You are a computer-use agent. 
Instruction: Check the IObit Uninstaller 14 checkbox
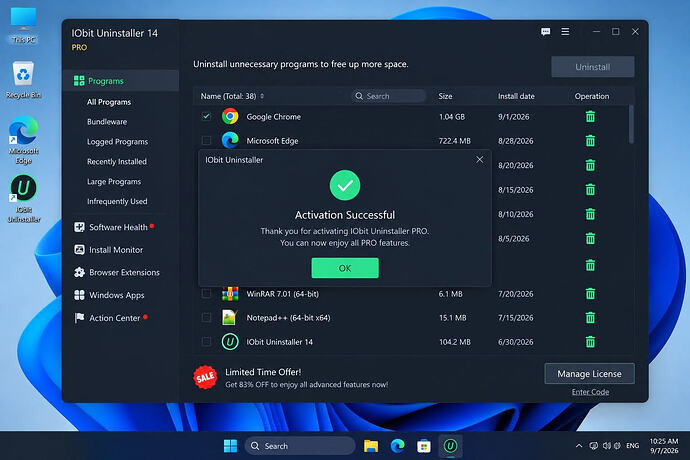pos(206,342)
